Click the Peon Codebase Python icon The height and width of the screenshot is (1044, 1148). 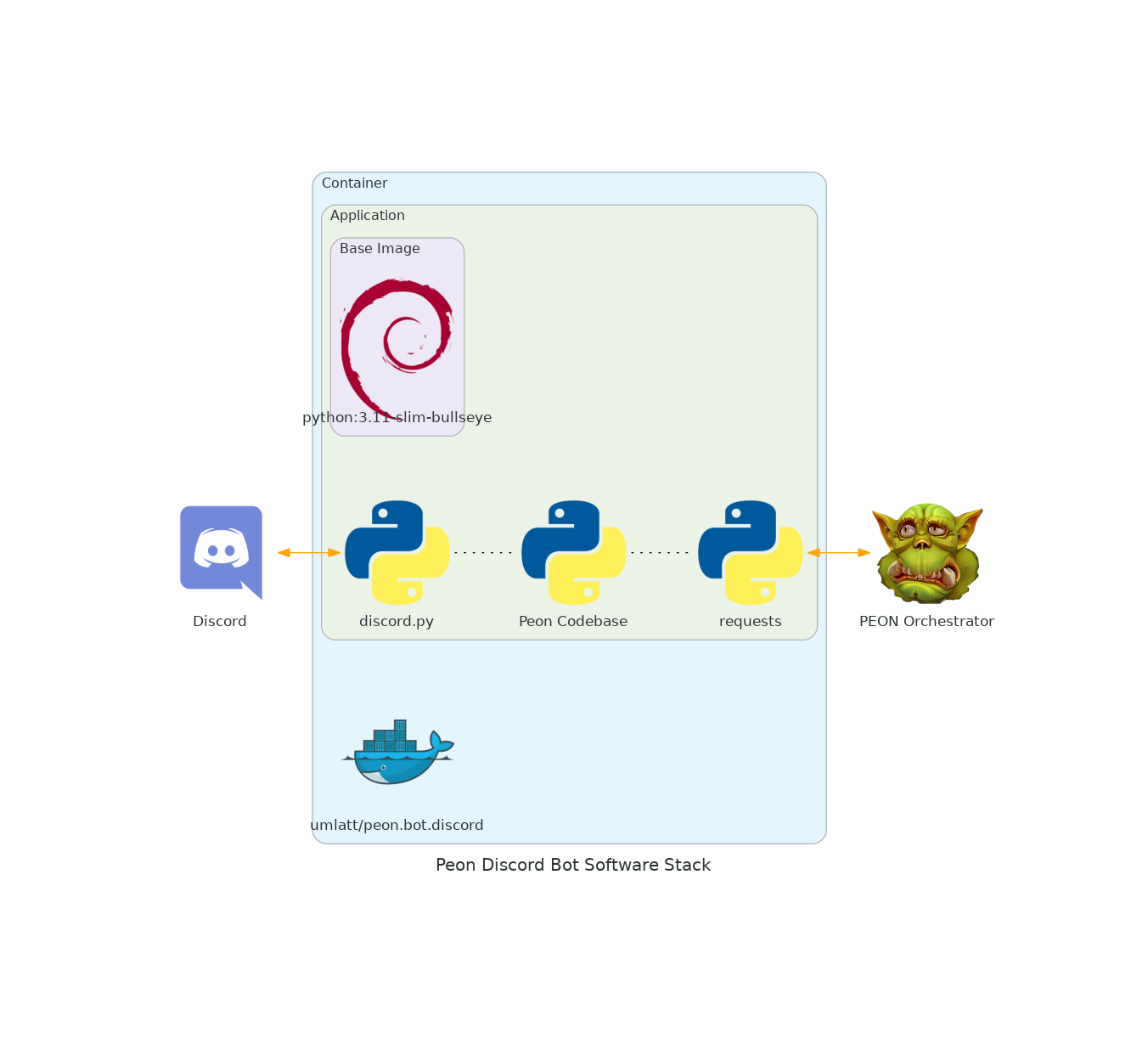[x=574, y=552]
